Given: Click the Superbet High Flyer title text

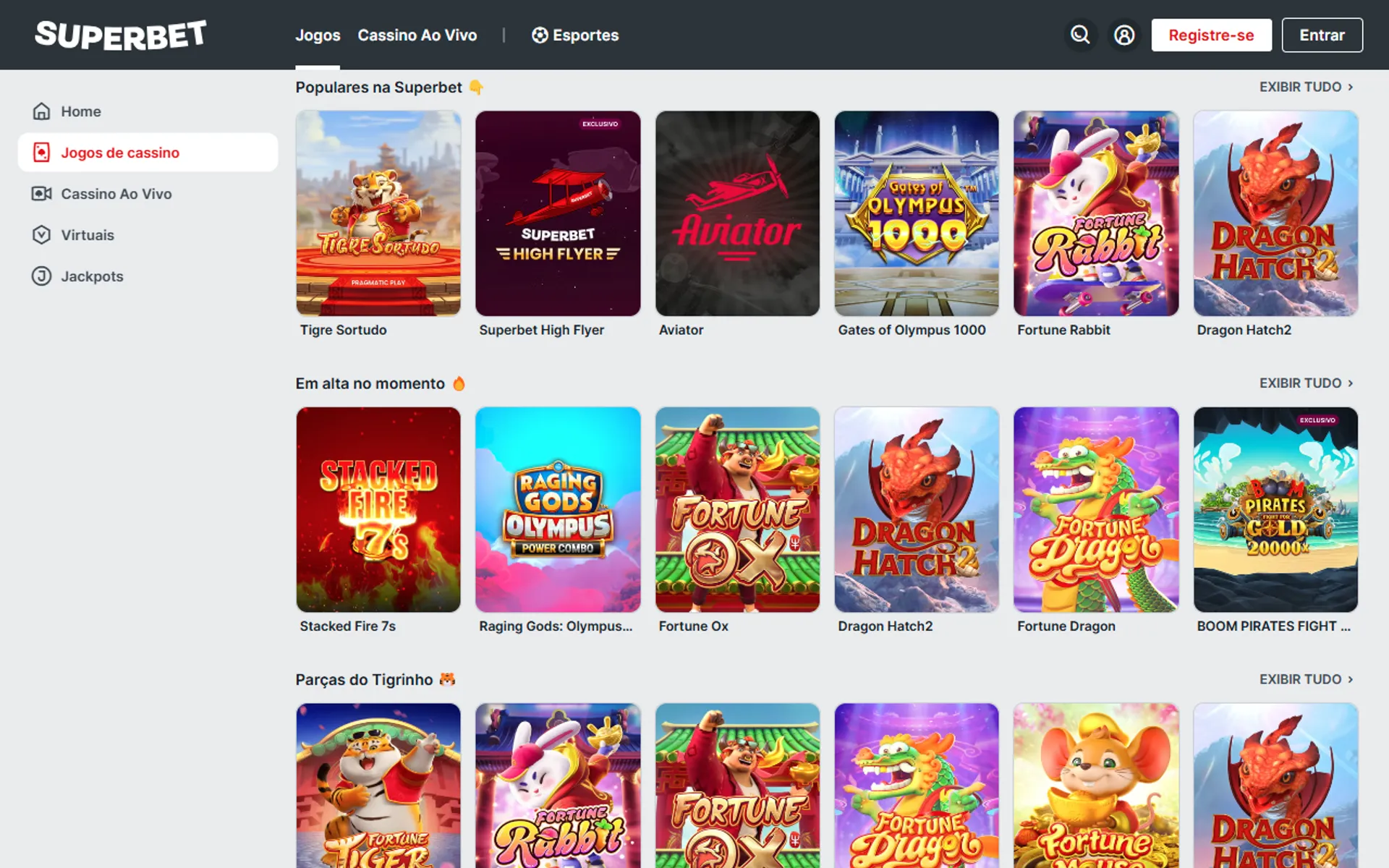Looking at the screenshot, I should coord(541,330).
